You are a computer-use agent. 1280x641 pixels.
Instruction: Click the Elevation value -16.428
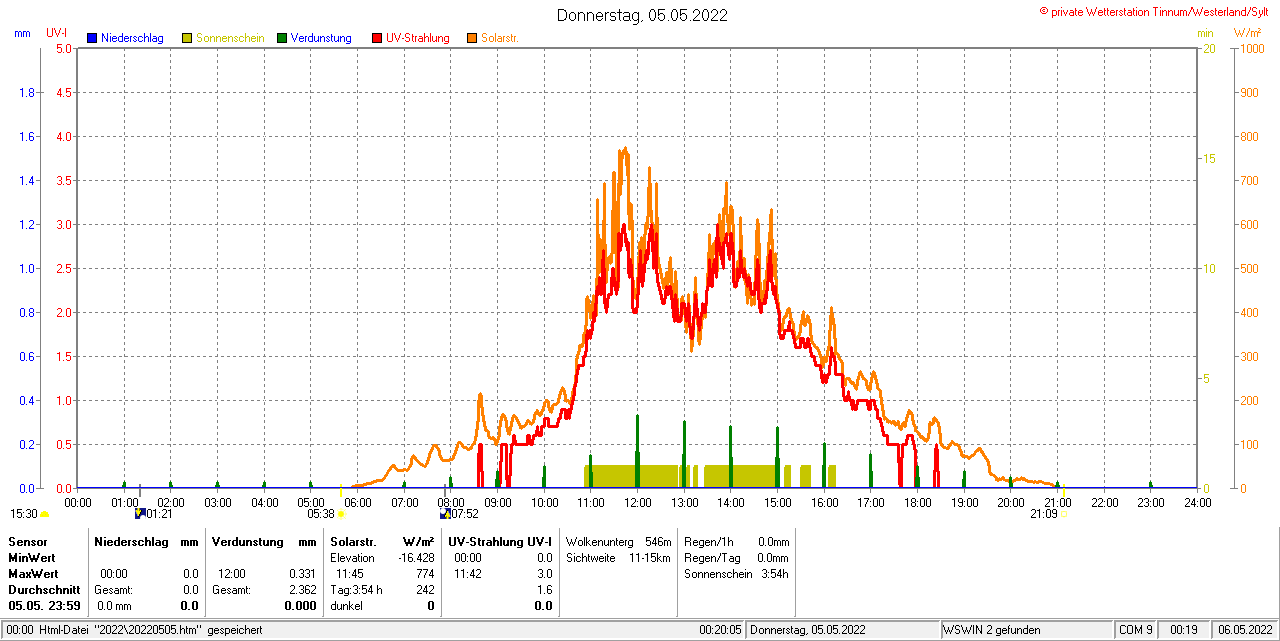(416, 557)
